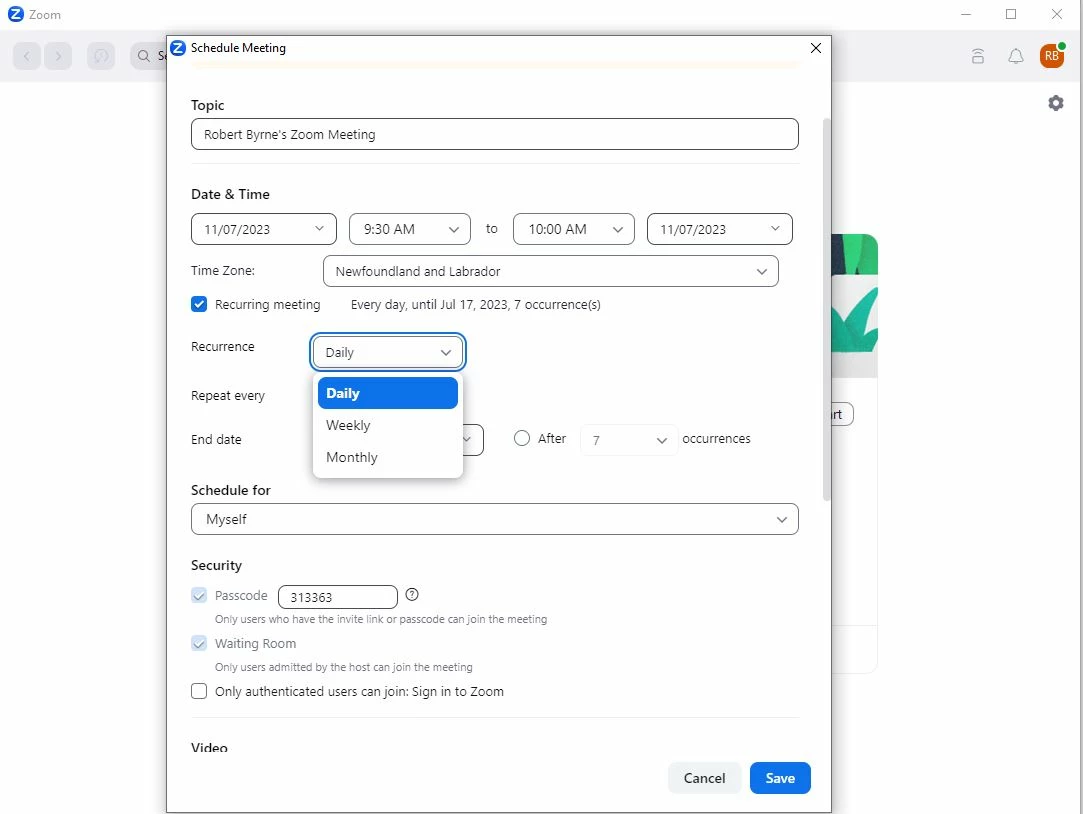Toggle the Waiting Room checkbox

(199, 643)
